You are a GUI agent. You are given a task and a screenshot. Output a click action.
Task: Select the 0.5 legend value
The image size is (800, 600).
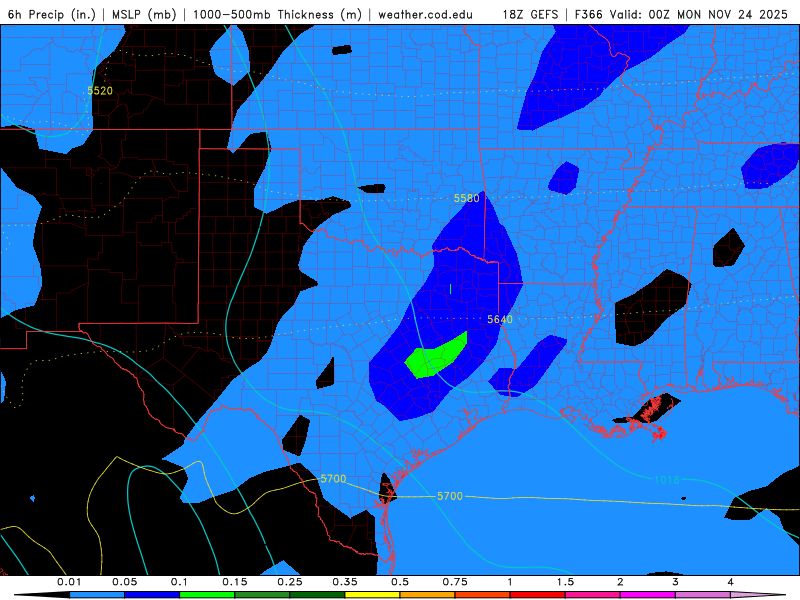[400, 582]
